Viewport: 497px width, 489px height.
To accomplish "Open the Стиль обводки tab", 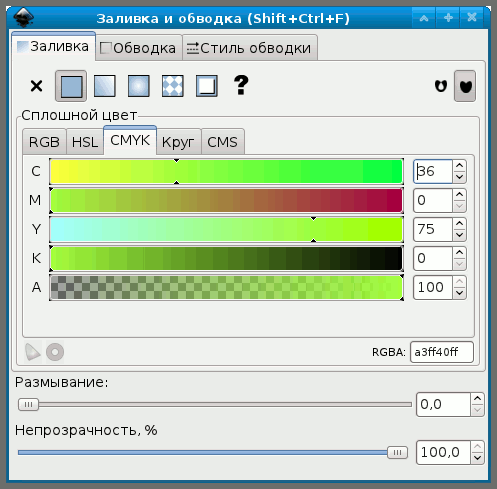I will (x=249, y=48).
